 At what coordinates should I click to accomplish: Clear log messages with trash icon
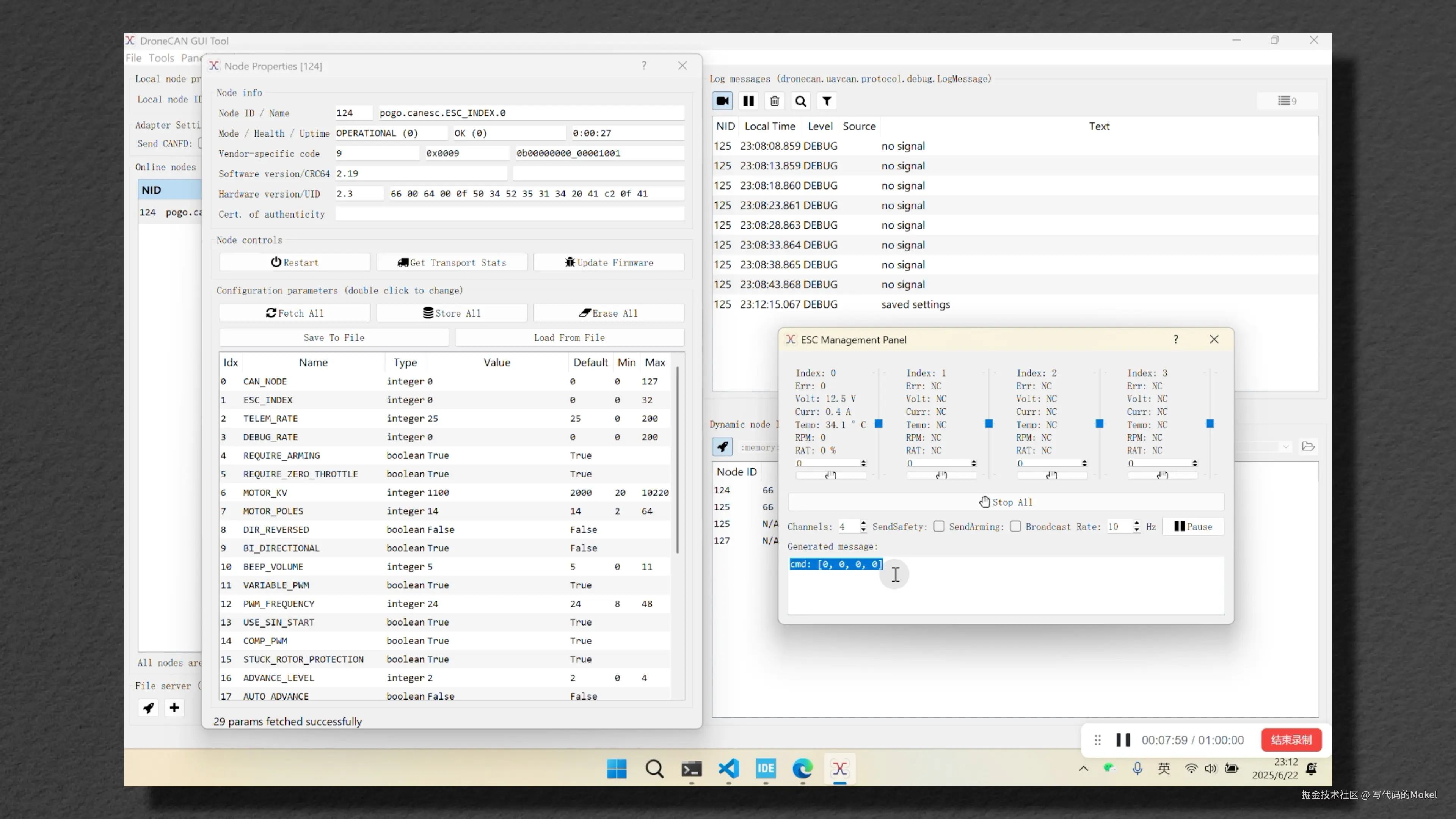point(774,101)
